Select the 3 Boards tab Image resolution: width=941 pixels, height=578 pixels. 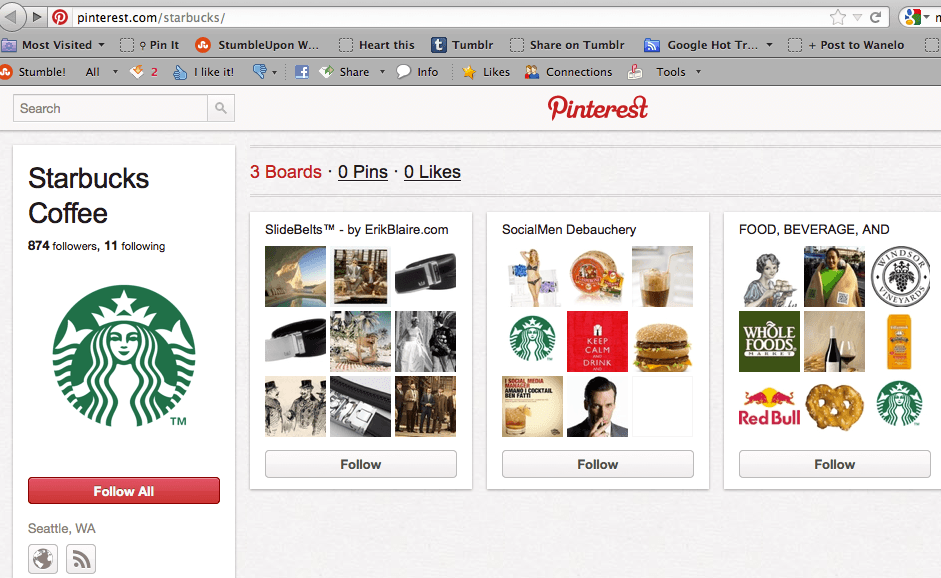tap(286, 172)
